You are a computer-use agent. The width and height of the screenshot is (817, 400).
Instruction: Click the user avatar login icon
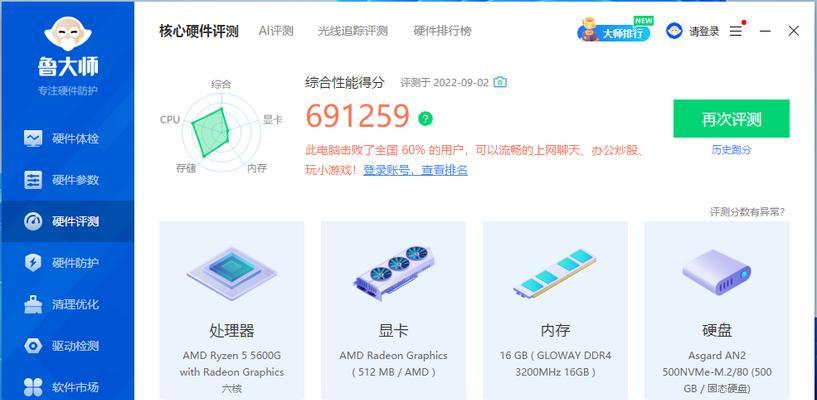coord(674,31)
